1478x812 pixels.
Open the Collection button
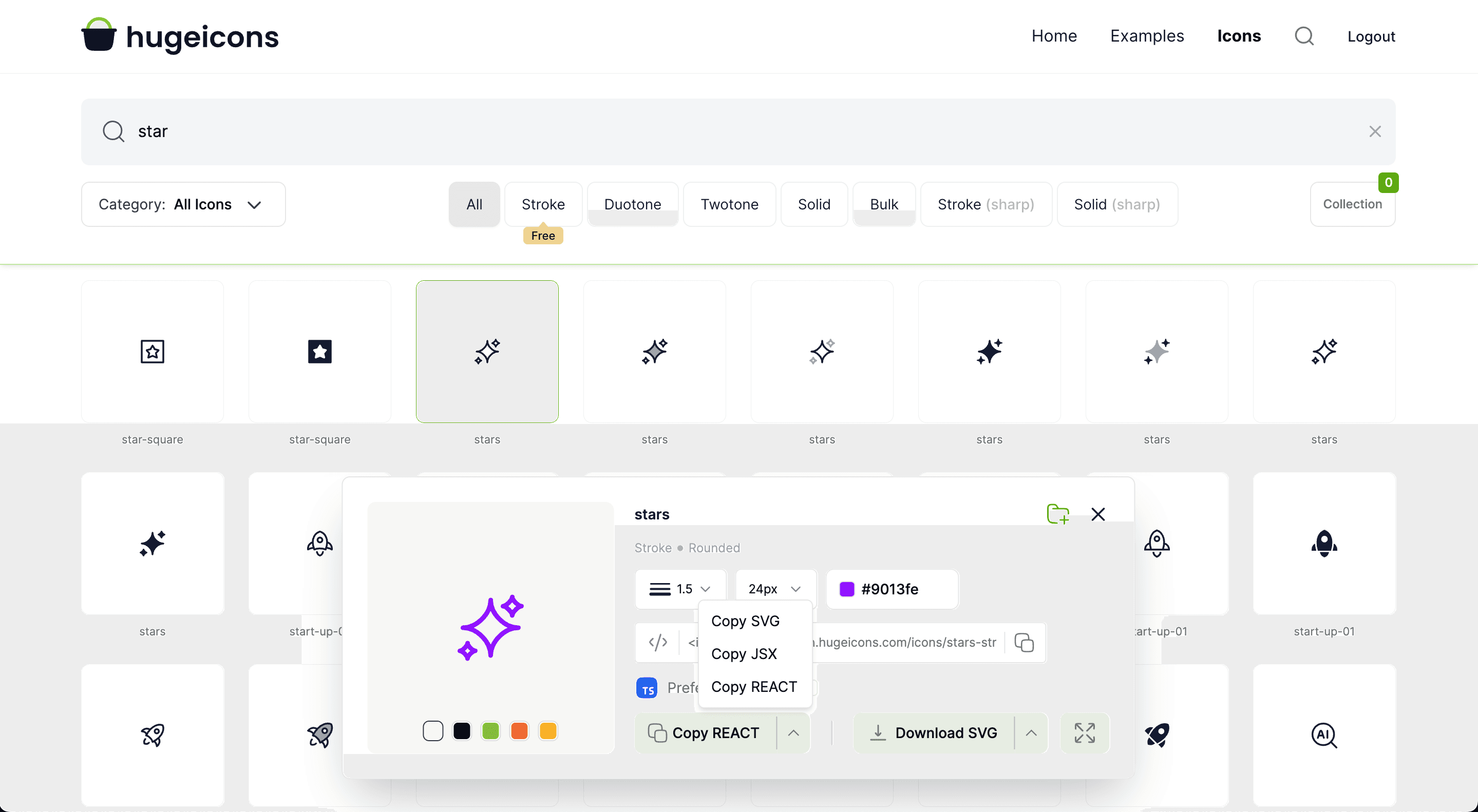tap(1352, 204)
